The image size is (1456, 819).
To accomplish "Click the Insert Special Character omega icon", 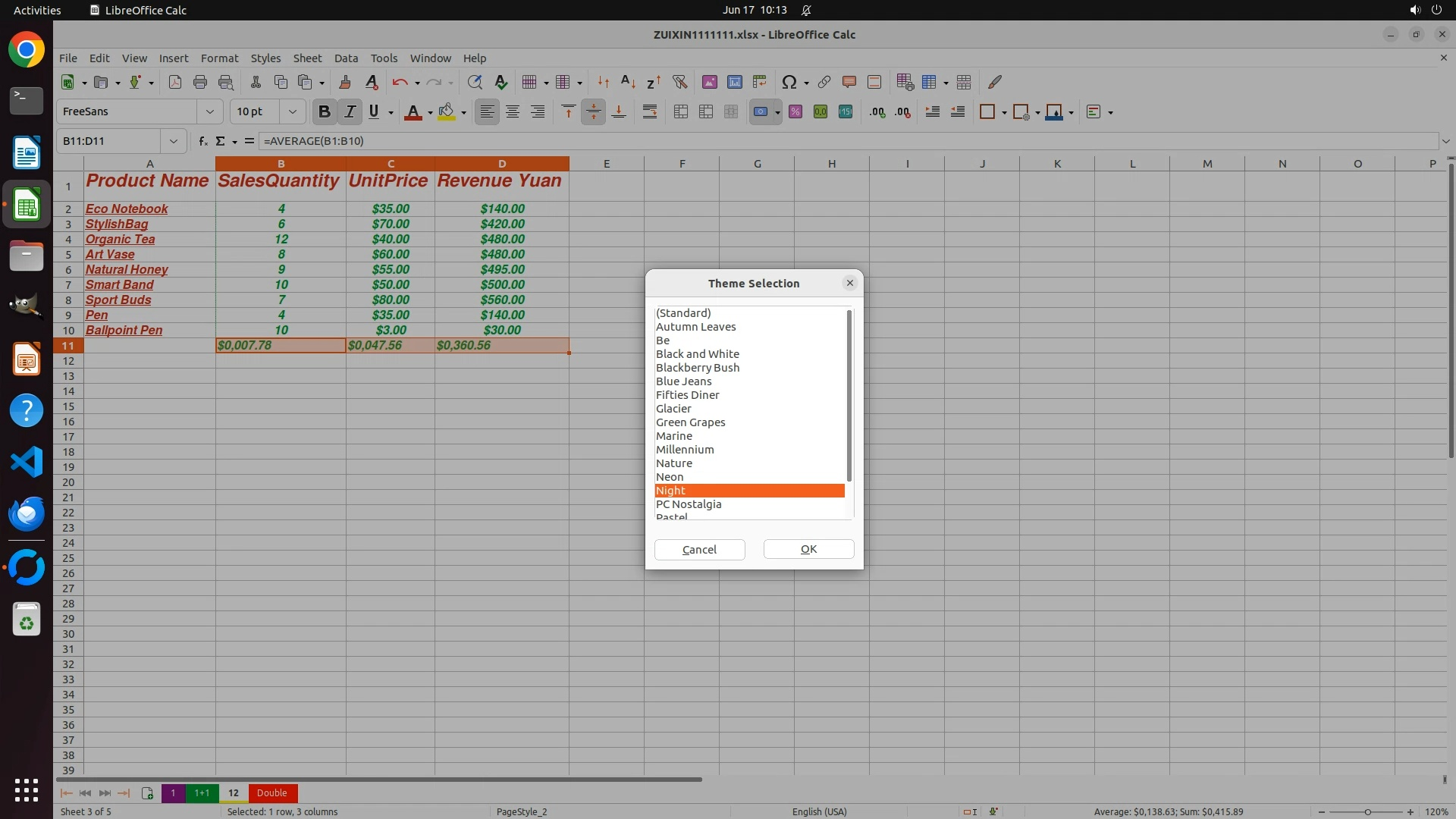I will click(x=789, y=82).
